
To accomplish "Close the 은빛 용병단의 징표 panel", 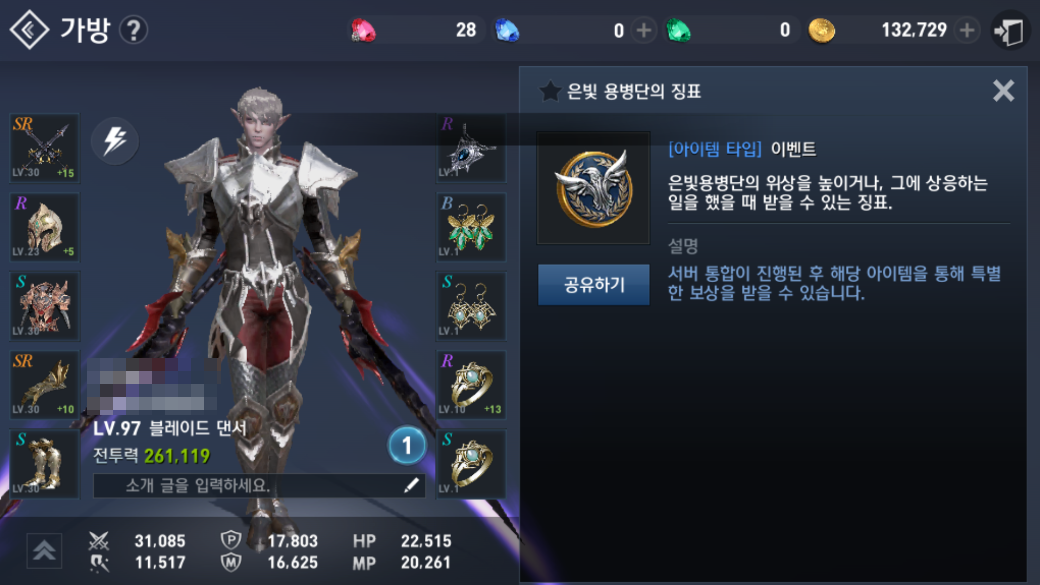I will pos(1004,90).
